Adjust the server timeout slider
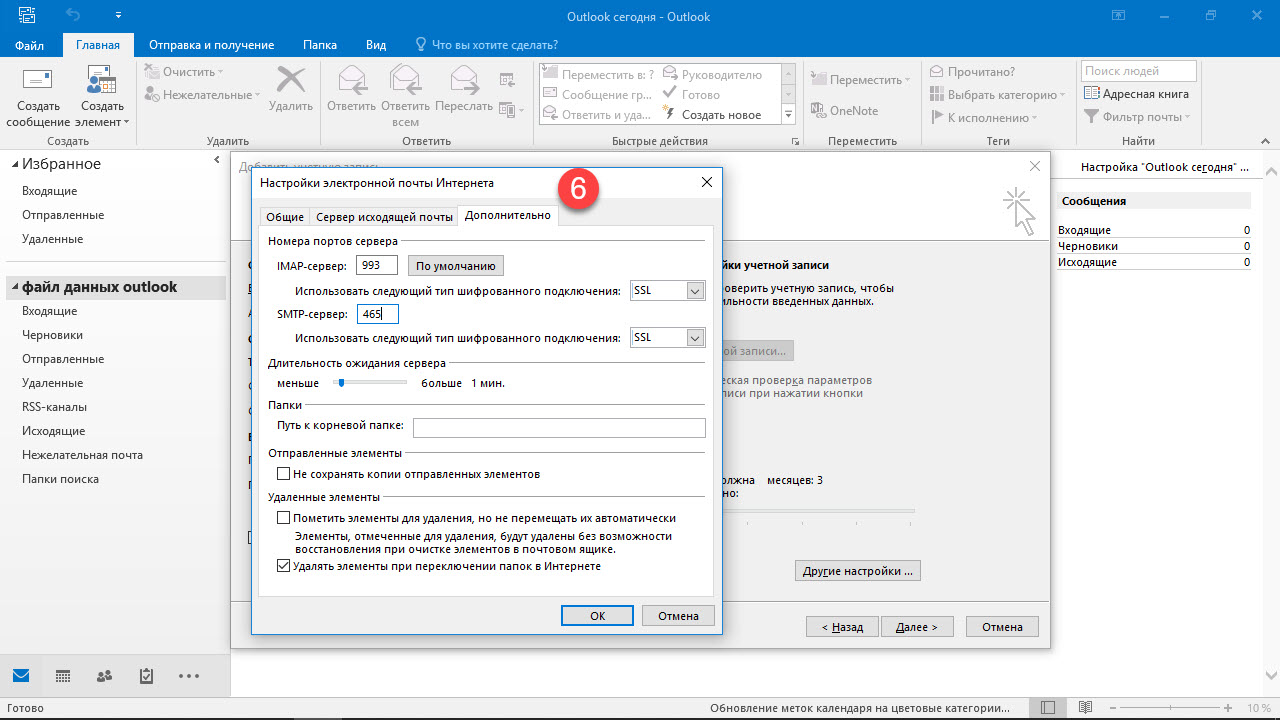The width and height of the screenshot is (1280, 720). point(341,383)
